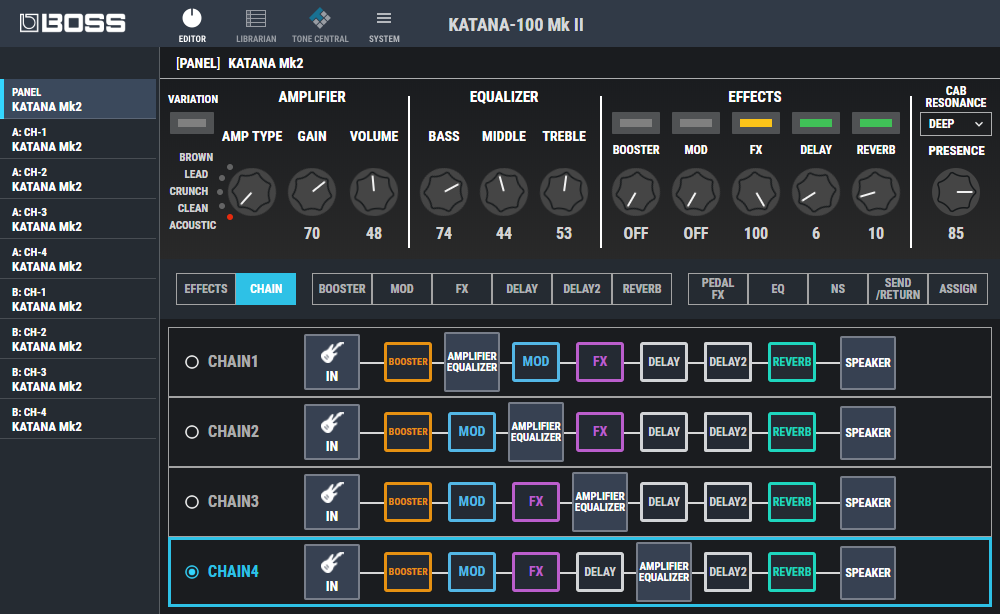Click the guitar IN block in CHAIN4
This screenshot has height=614, width=1000.
(332, 572)
